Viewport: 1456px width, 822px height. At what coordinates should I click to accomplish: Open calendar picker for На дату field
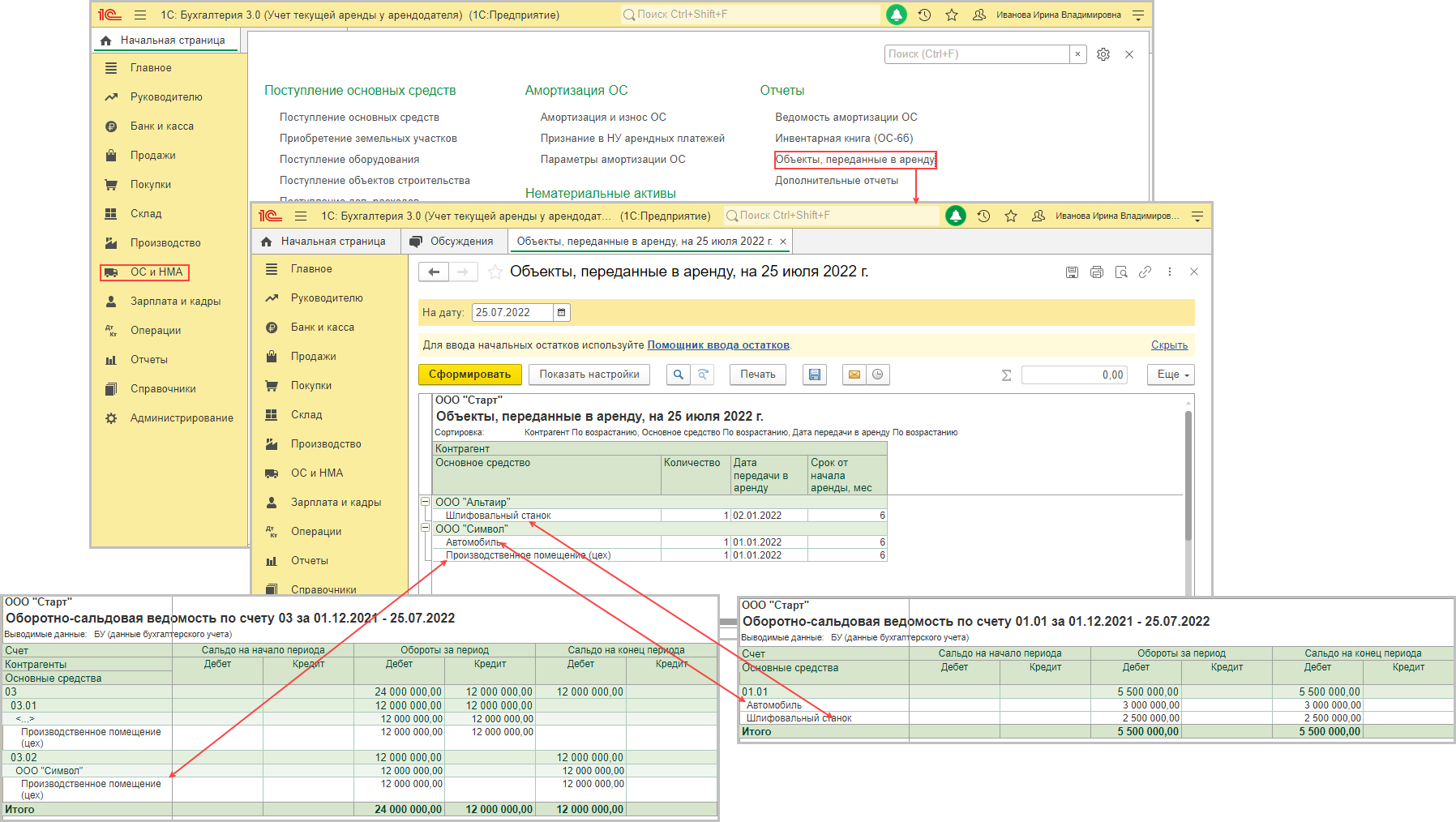[562, 312]
